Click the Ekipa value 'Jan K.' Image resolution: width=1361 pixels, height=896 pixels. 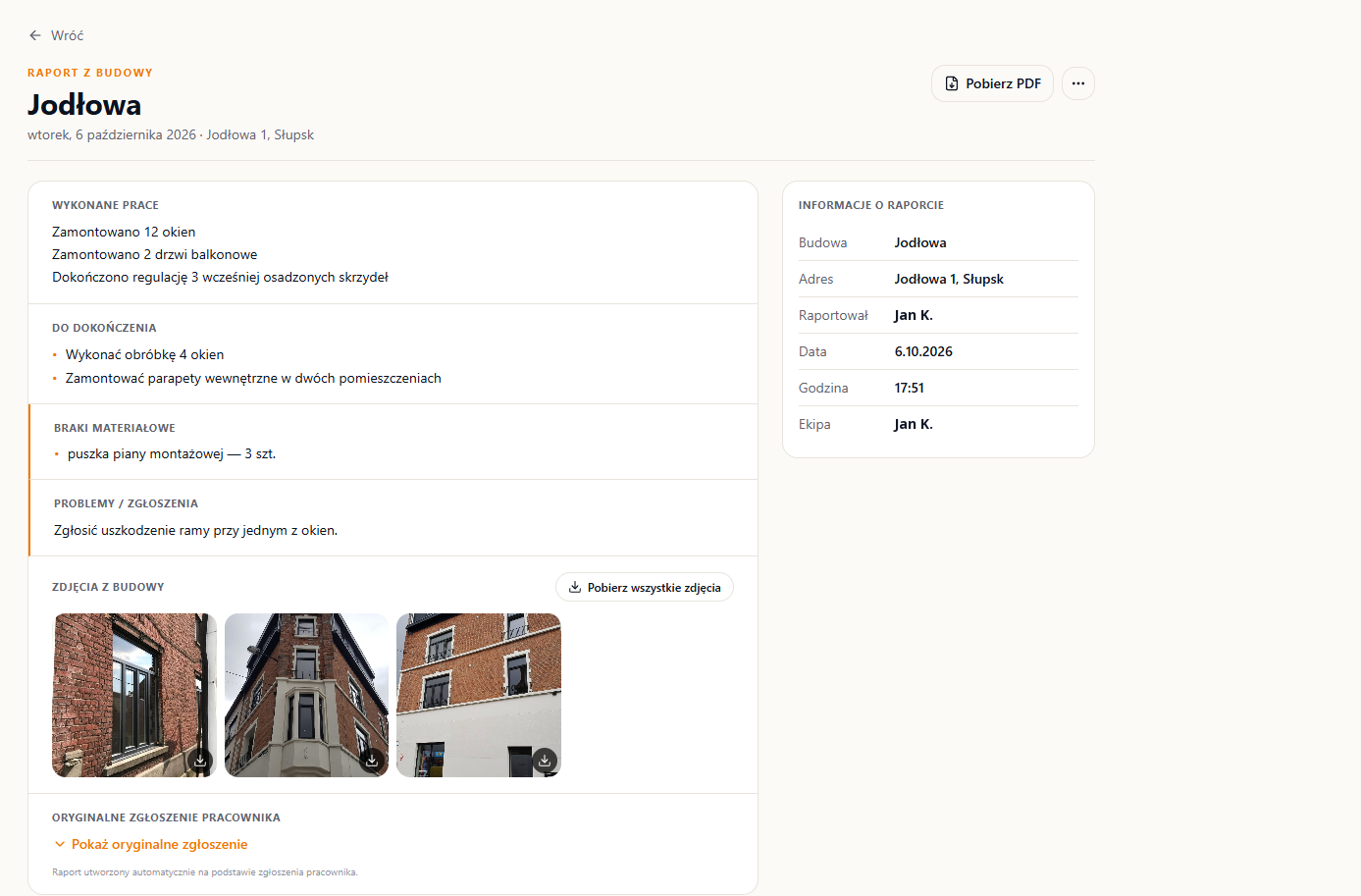pyautogui.click(x=914, y=424)
